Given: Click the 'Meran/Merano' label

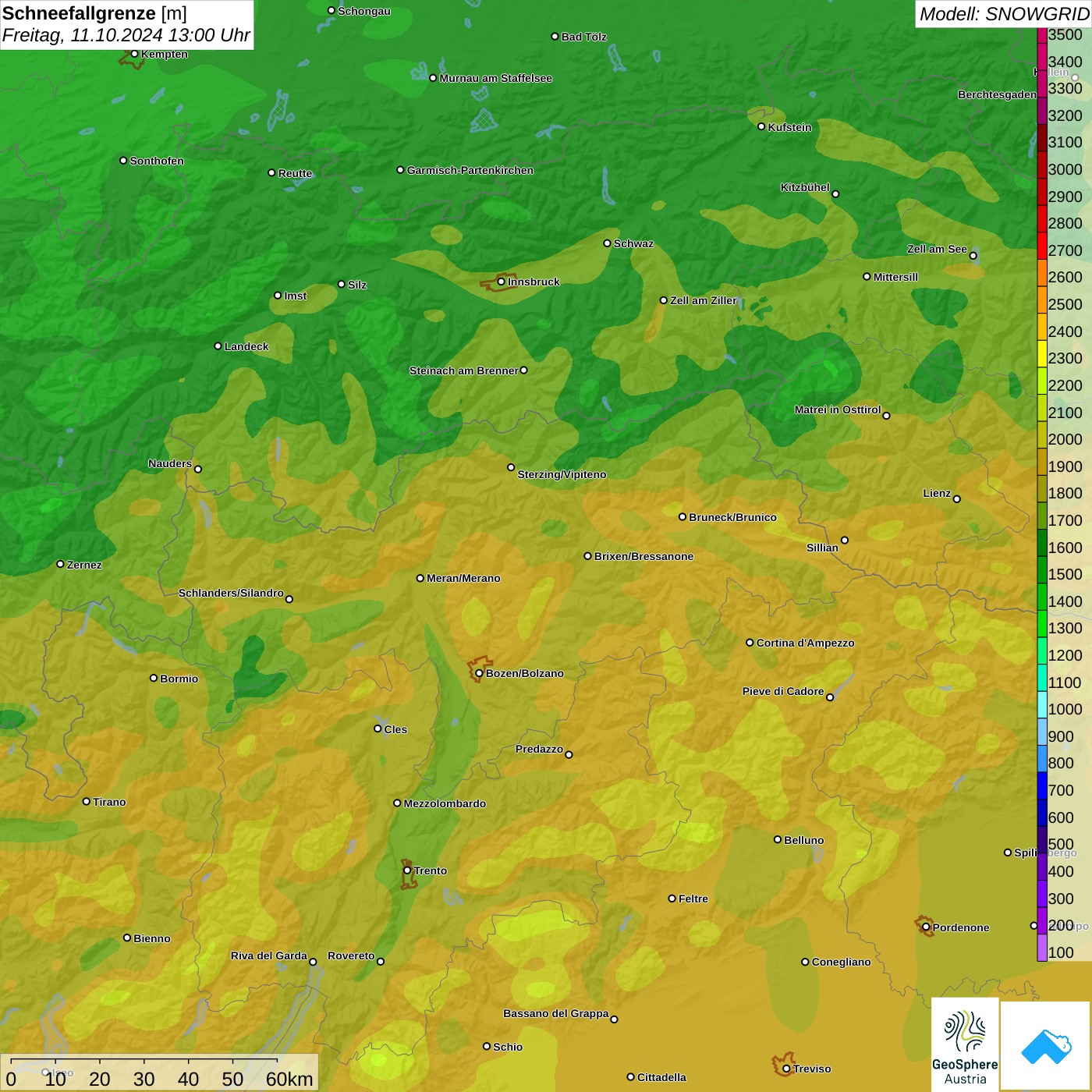Looking at the screenshot, I should [463, 578].
